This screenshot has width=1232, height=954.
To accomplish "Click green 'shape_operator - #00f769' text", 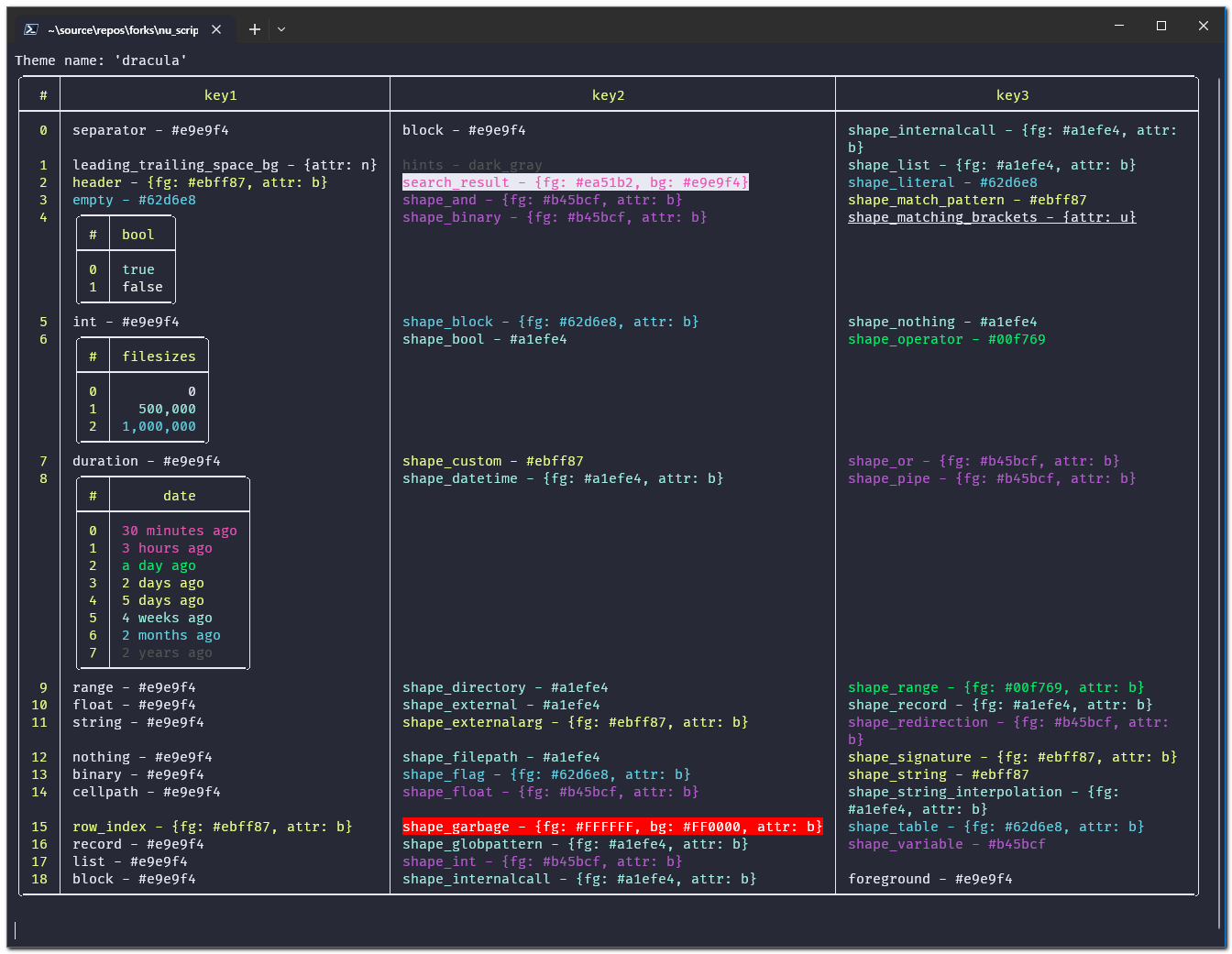I will click(947, 339).
